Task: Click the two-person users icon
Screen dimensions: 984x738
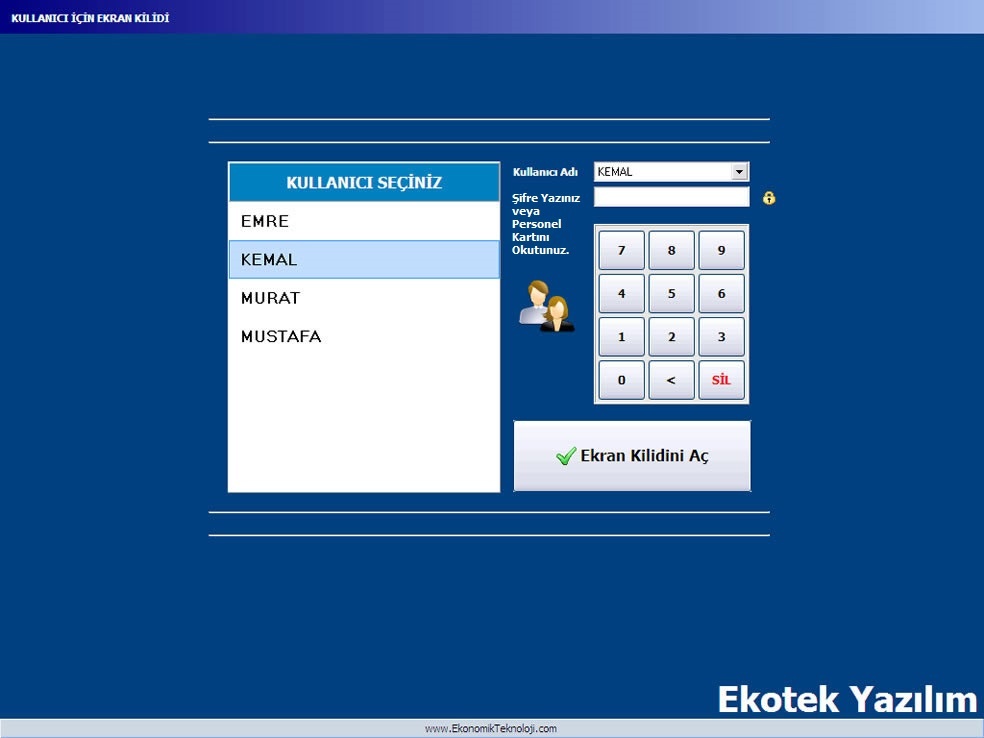Action: point(546,306)
